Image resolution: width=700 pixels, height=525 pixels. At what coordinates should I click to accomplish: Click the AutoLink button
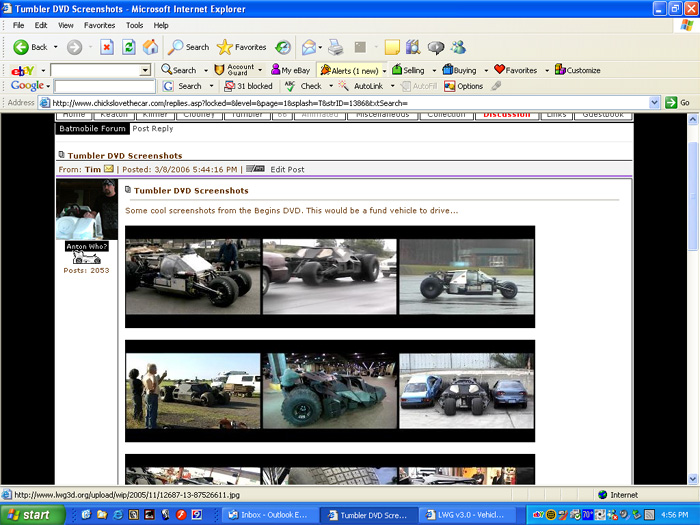361,86
